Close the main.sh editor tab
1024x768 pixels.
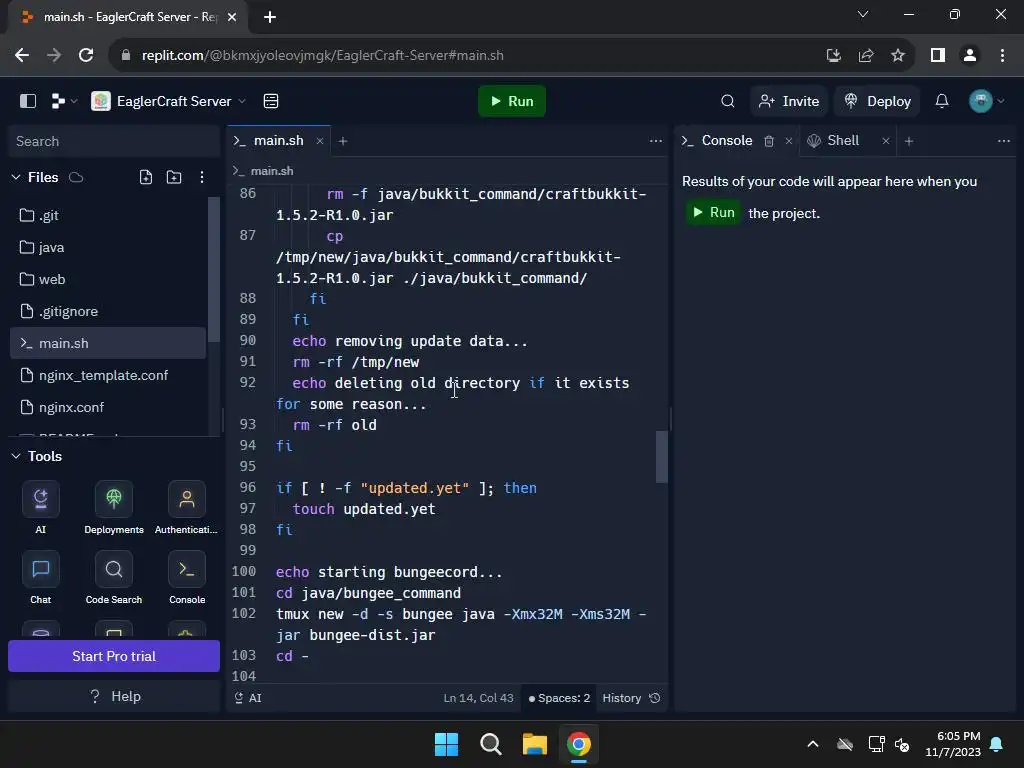click(x=319, y=141)
